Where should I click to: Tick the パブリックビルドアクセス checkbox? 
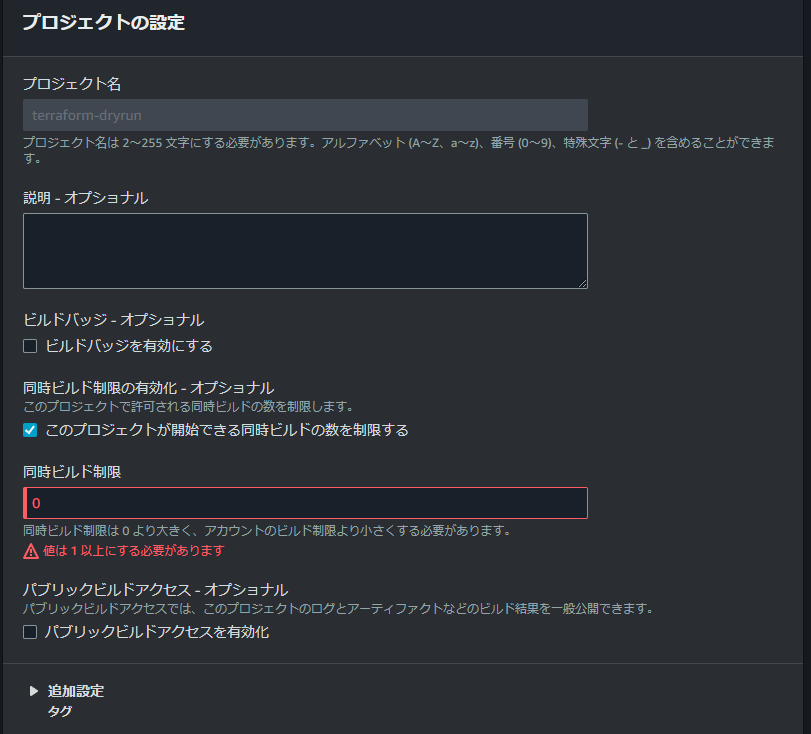coord(30,632)
